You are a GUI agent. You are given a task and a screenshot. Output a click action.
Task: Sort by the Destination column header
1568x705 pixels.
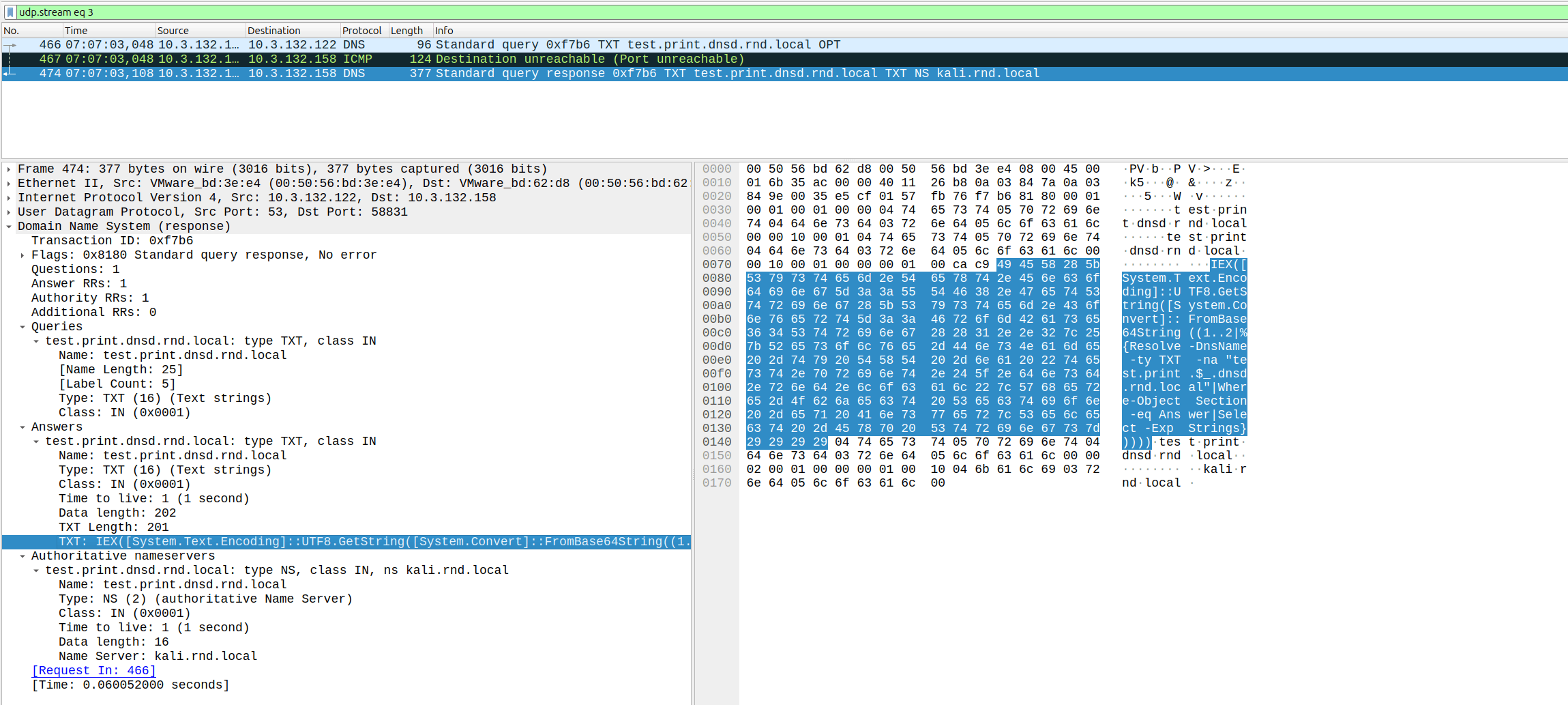tap(293, 31)
